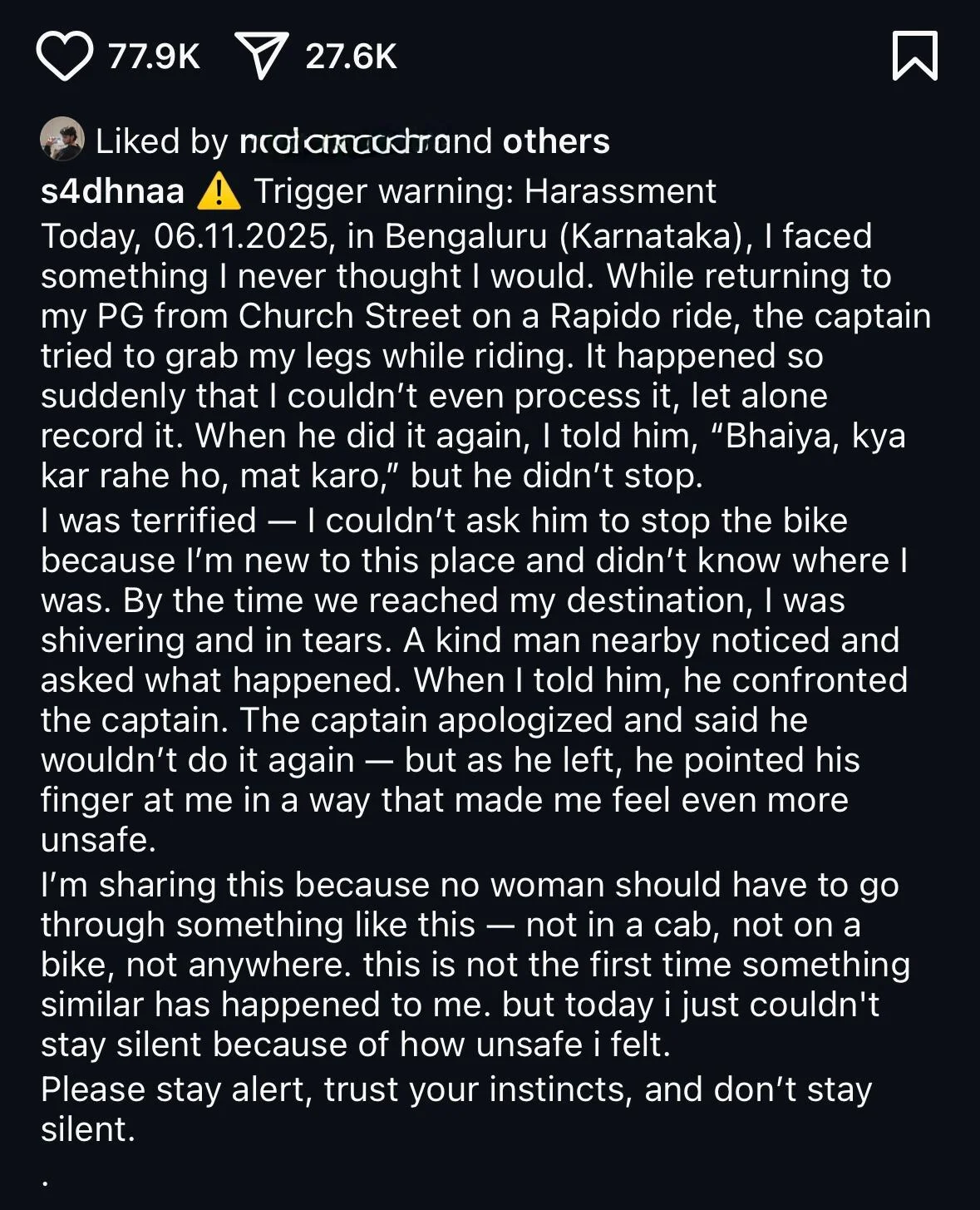The height and width of the screenshot is (1210, 980).
Task: Click the Liked by label
Action: 161,141
